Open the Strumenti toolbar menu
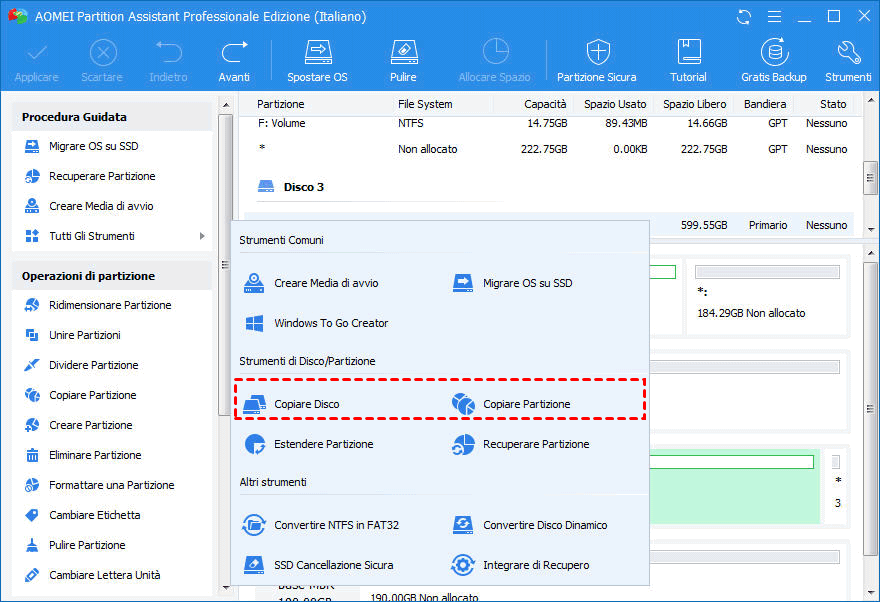 pyautogui.click(x=848, y=62)
